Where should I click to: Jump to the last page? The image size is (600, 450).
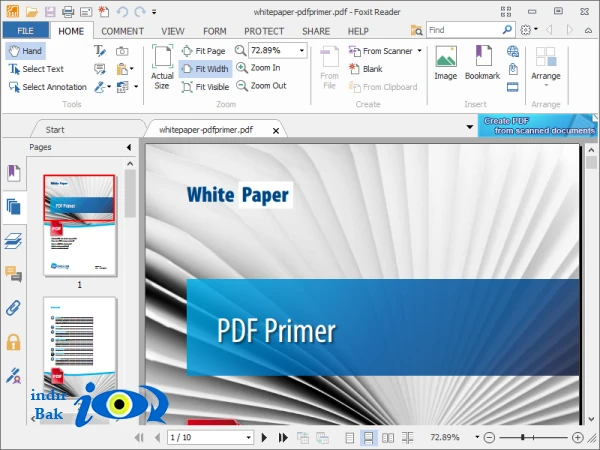click(283, 437)
